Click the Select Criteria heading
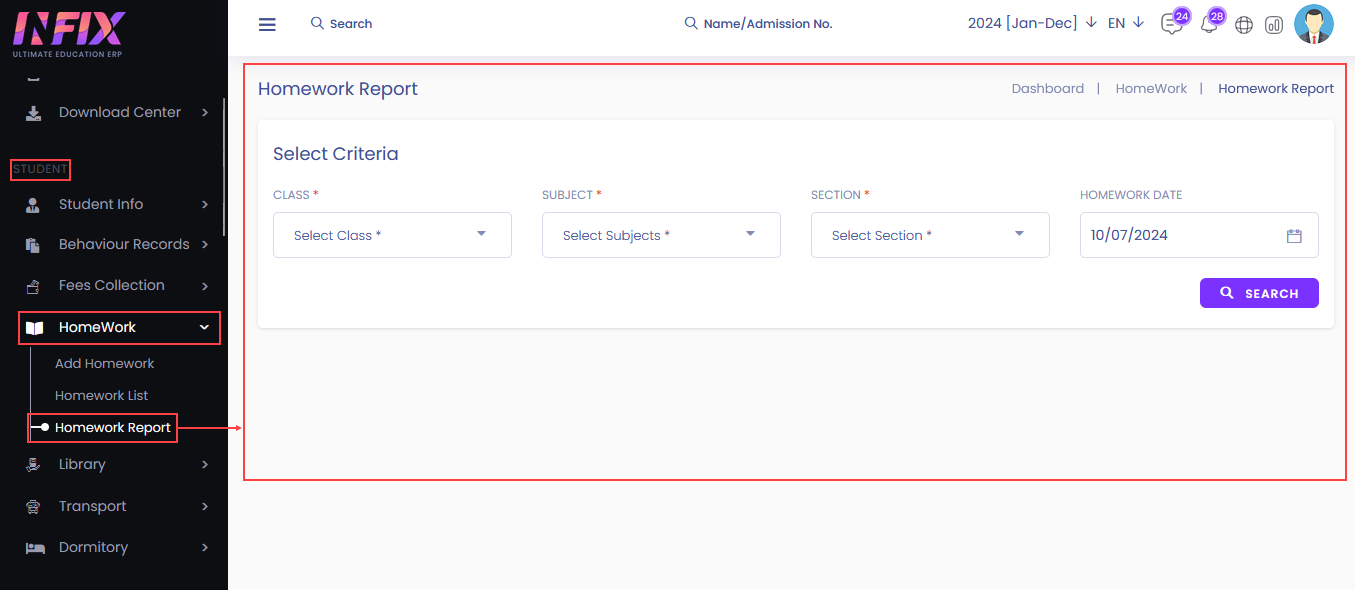The height and width of the screenshot is (590, 1355). coord(336,154)
